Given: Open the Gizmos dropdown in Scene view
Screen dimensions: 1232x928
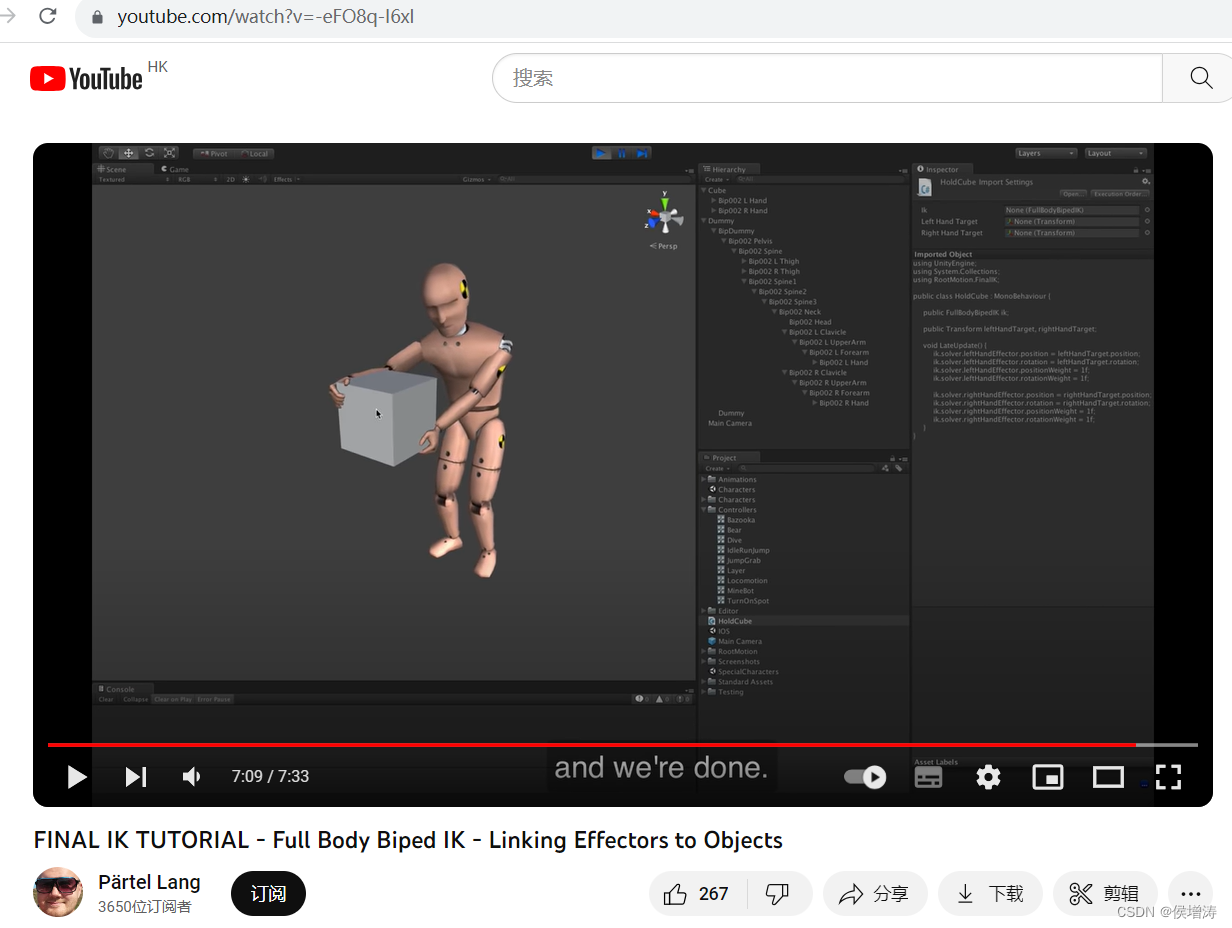Looking at the screenshot, I should coord(475,180).
